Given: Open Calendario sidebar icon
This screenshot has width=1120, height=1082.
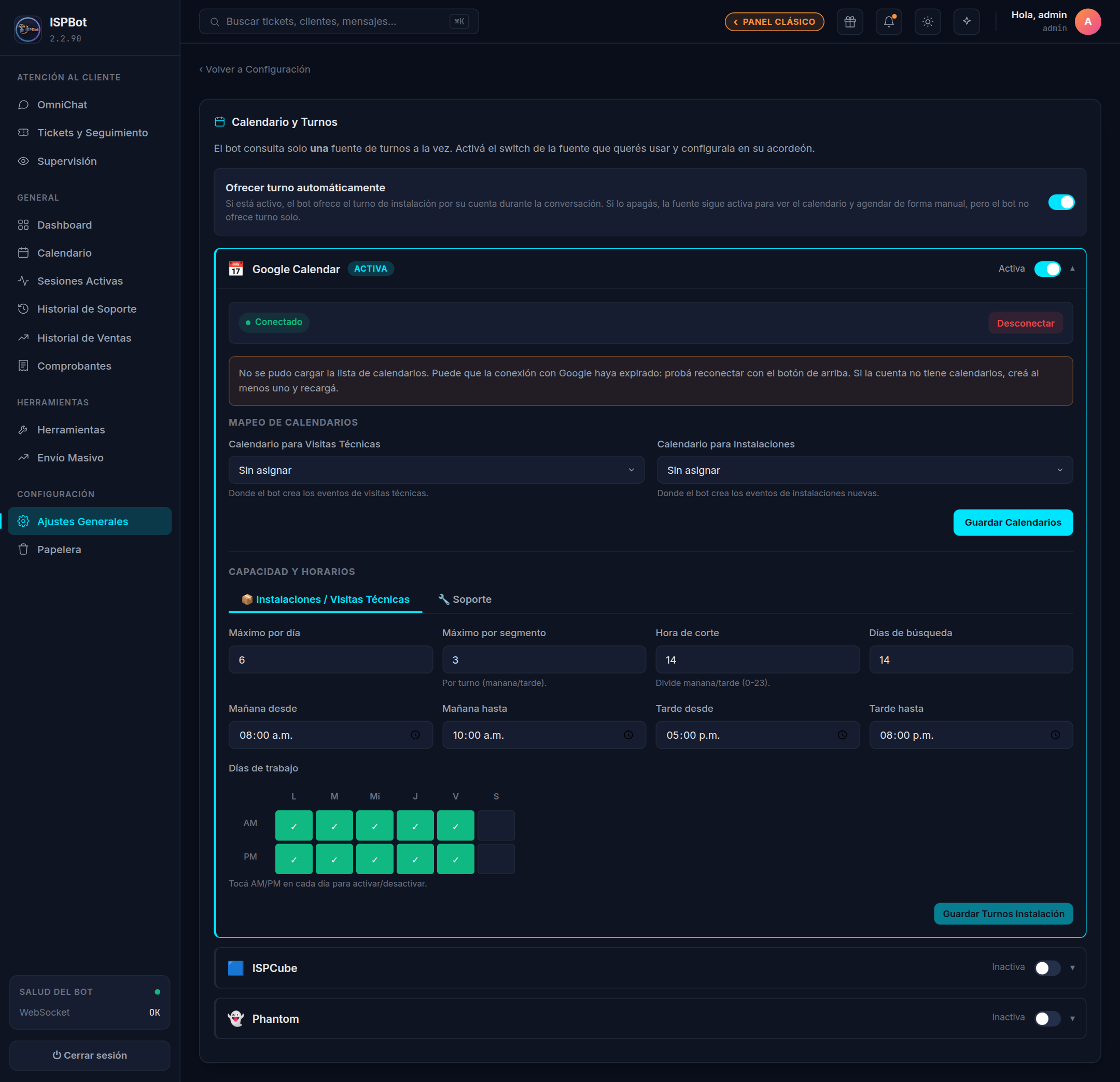Looking at the screenshot, I should 23,252.
